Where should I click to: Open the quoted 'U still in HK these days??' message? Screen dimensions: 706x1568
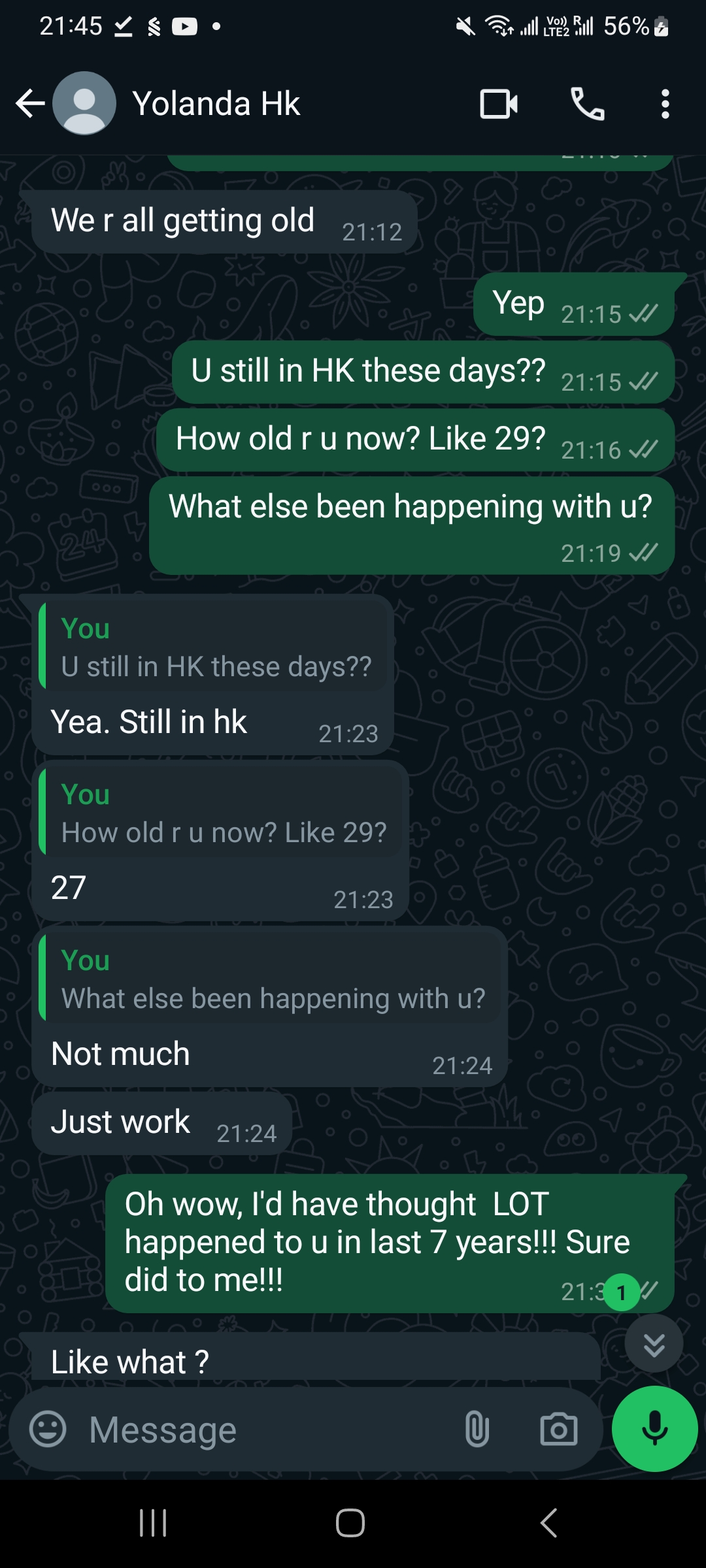tap(216, 647)
